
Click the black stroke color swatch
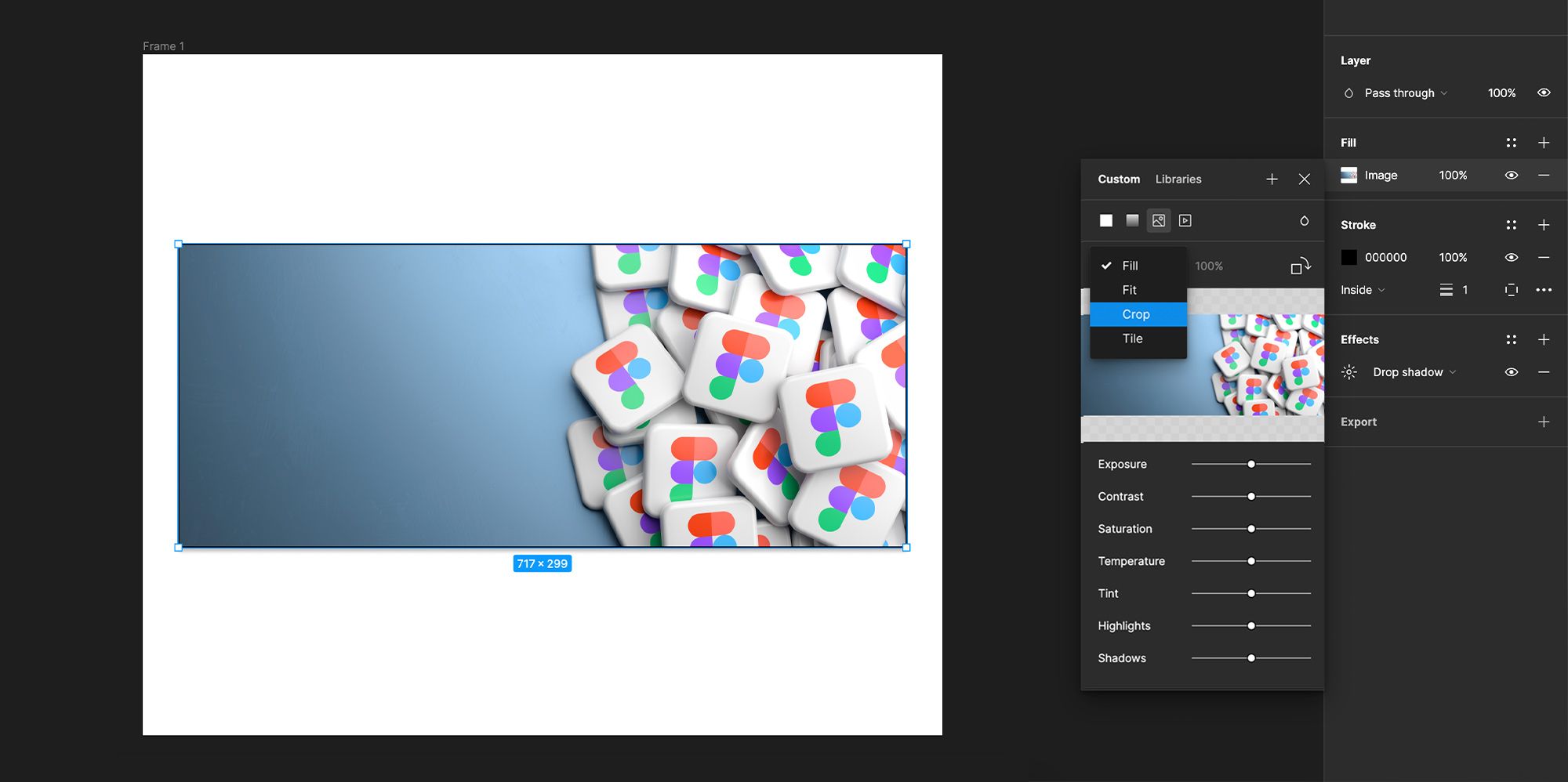click(1348, 257)
